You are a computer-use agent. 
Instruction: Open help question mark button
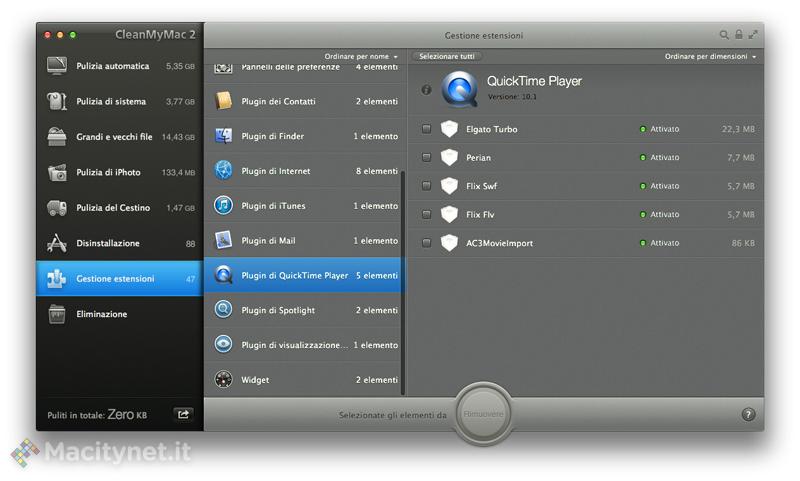coord(748,415)
